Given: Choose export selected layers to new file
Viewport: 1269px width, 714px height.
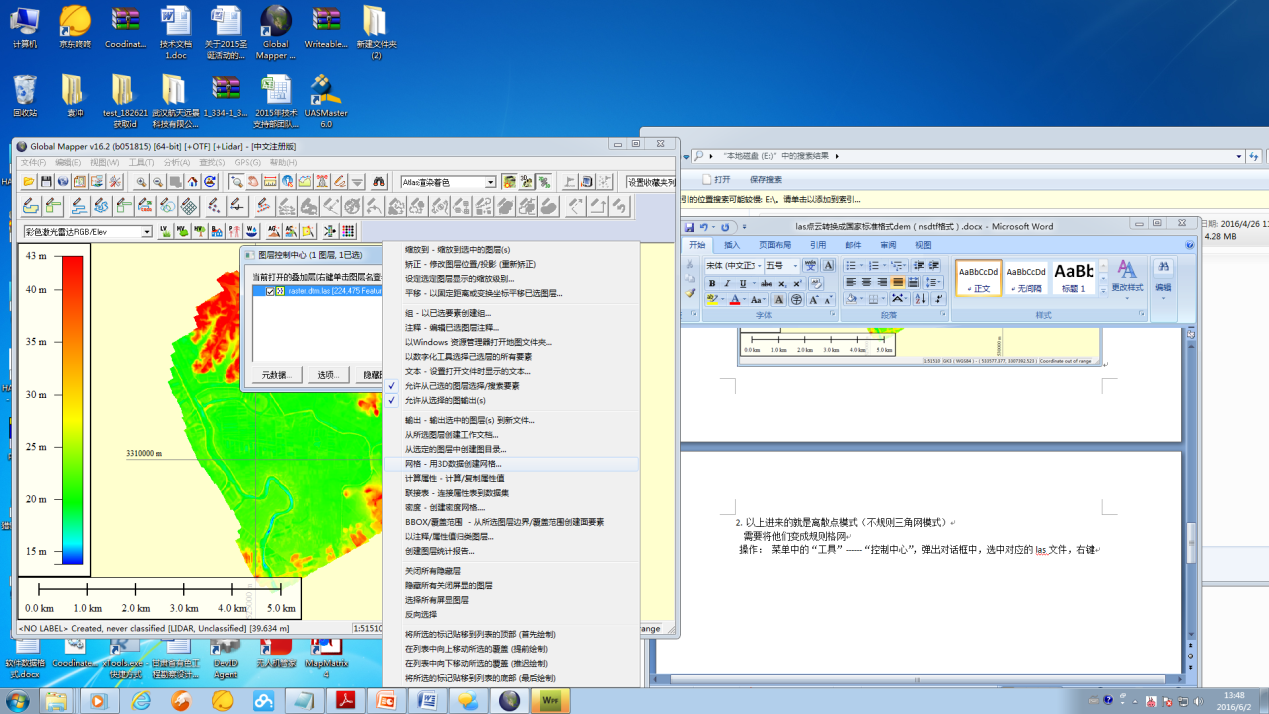Looking at the screenshot, I should pyautogui.click(x=511, y=420).
